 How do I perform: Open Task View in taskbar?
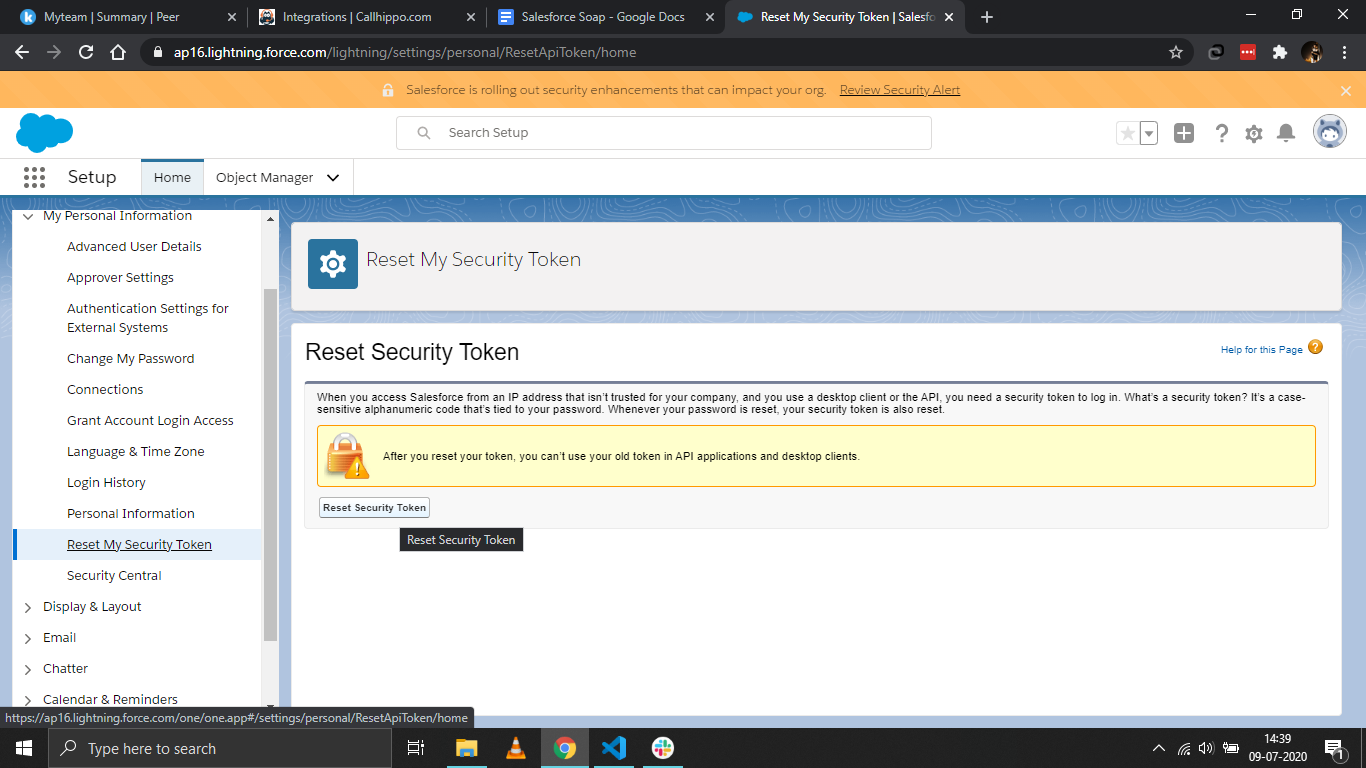click(416, 748)
